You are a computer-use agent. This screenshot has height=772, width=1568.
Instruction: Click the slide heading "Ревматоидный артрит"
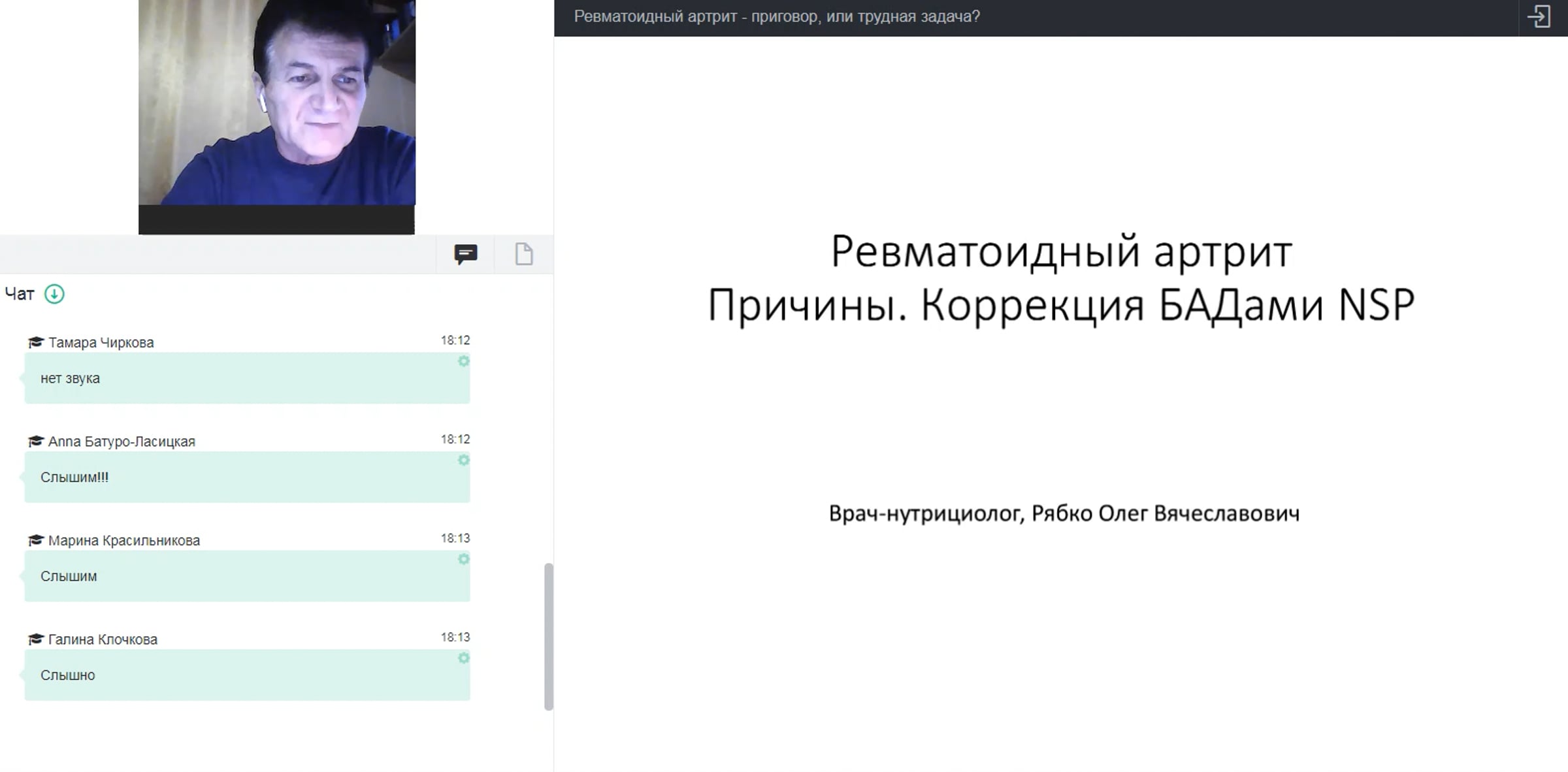(1062, 251)
